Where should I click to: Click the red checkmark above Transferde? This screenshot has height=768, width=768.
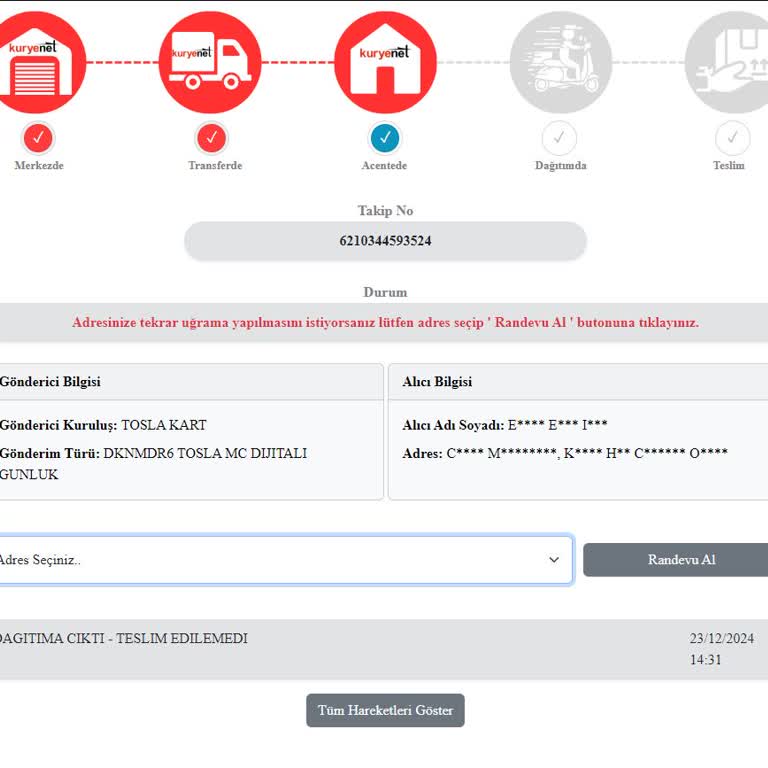(212, 138)
